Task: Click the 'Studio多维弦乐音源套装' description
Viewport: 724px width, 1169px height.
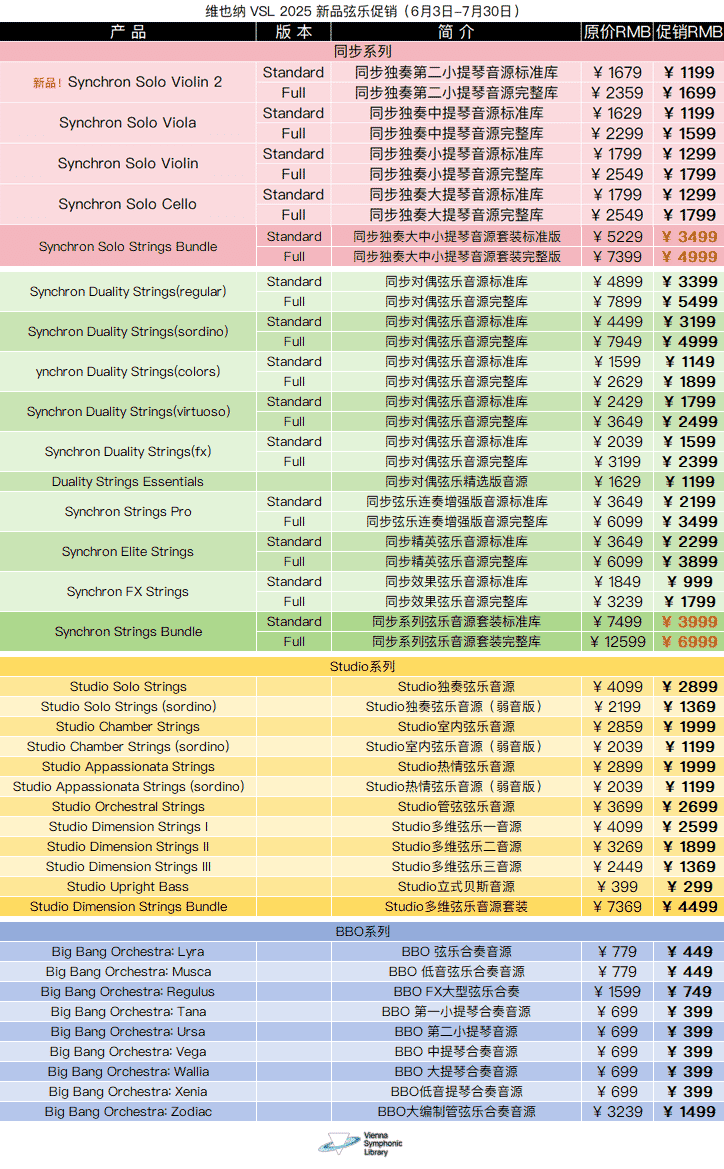Action: pyautogui.click(x=456, y=907)
